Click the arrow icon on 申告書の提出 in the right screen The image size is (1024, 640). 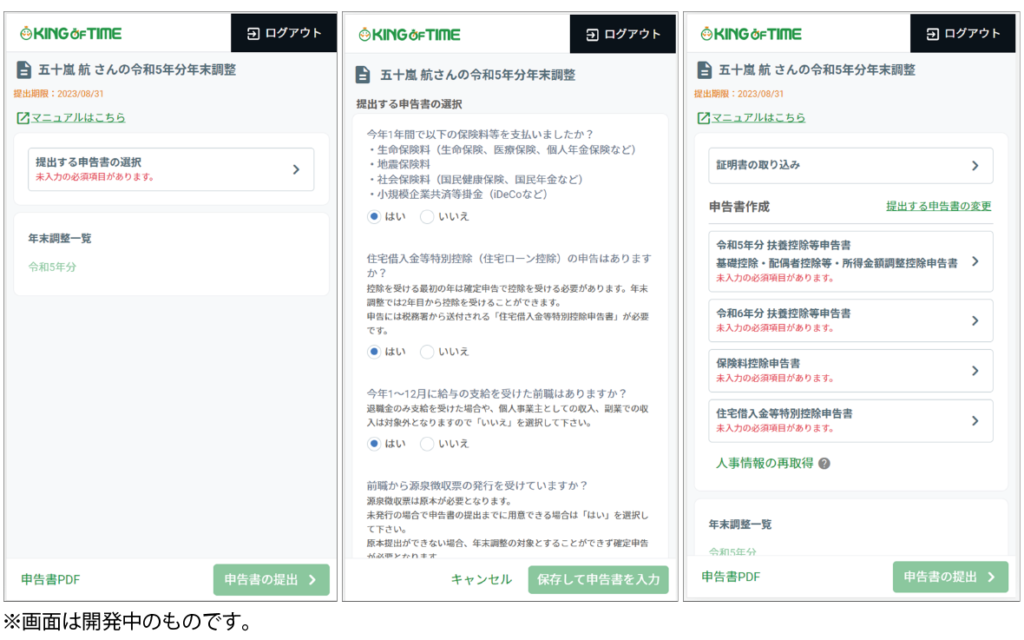991,577
